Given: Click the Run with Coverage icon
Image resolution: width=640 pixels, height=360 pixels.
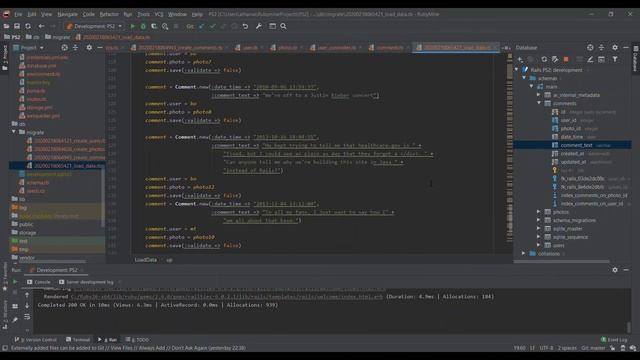Looking at the screenshot, I should pos(154,26).
